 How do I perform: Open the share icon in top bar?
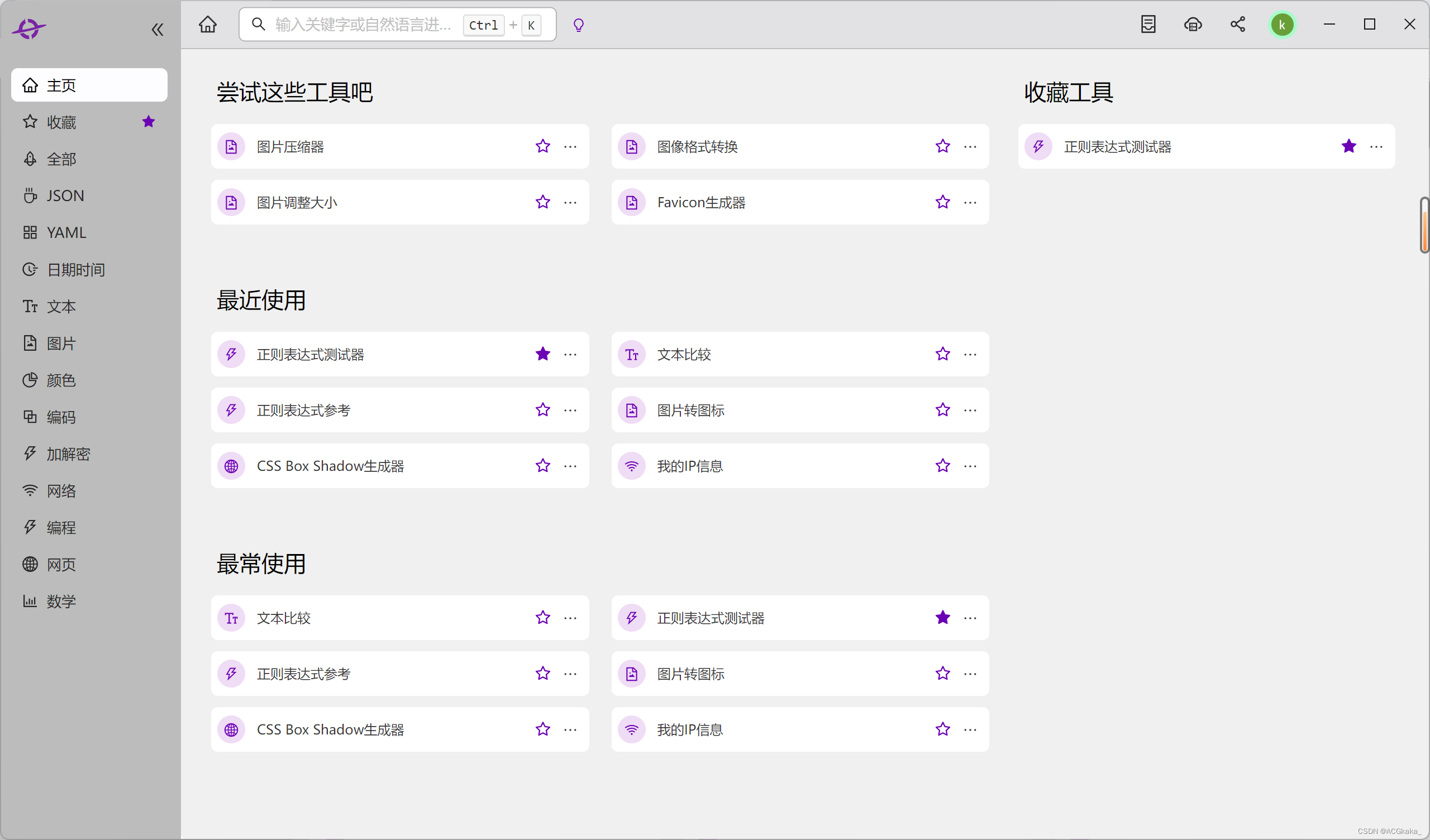pyautogui.click(x=1238, y=25)
